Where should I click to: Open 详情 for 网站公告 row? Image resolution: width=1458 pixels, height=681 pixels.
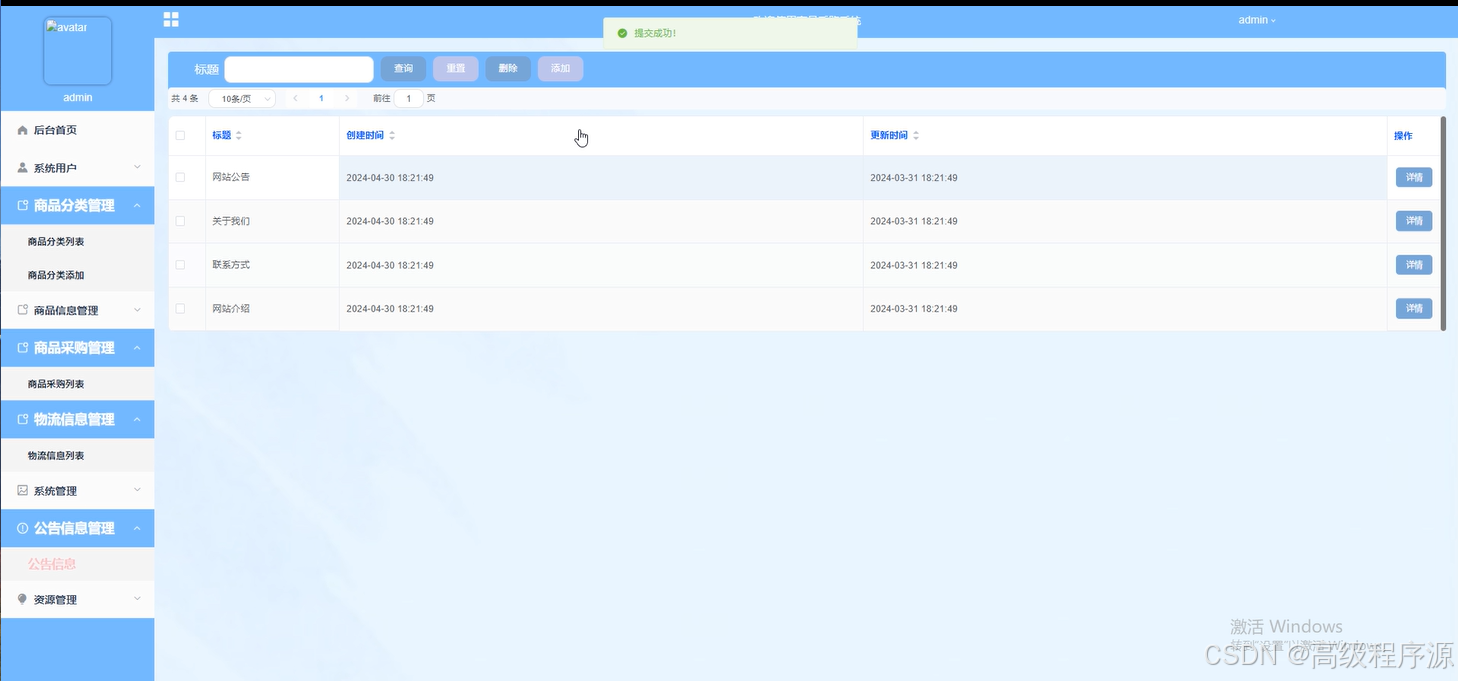point(1414,177)
